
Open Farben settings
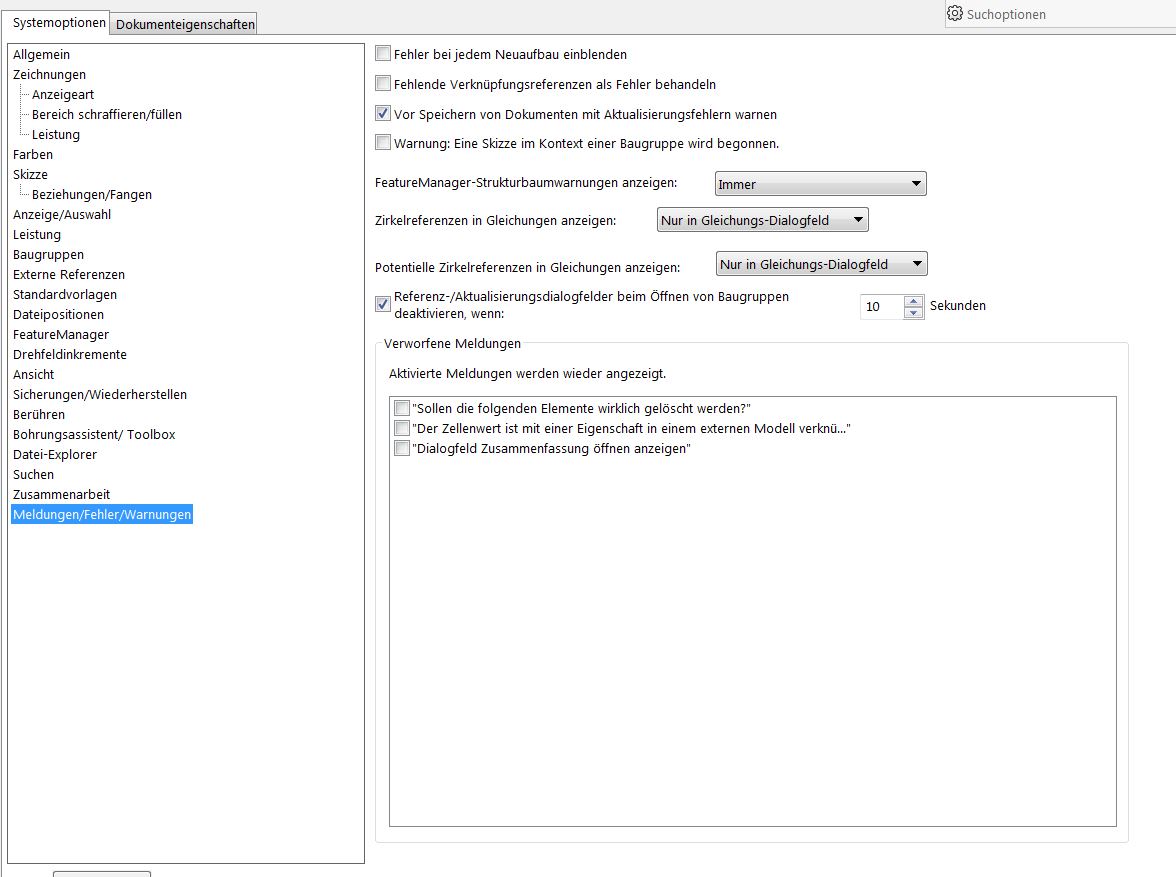point(33,155)
